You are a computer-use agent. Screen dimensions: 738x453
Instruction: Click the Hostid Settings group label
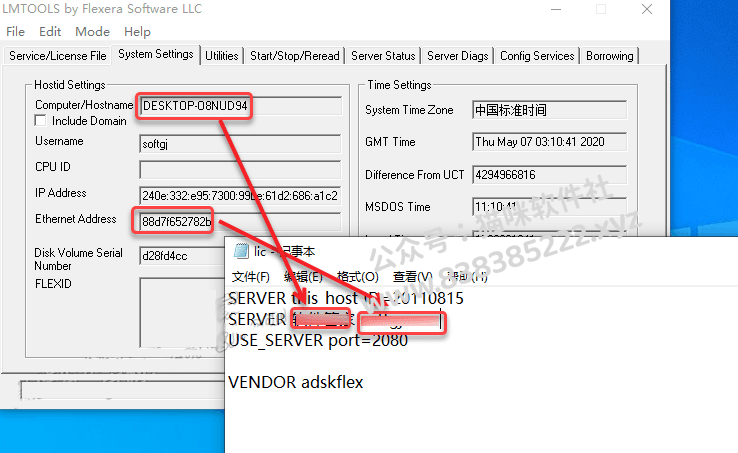(70, 85)
